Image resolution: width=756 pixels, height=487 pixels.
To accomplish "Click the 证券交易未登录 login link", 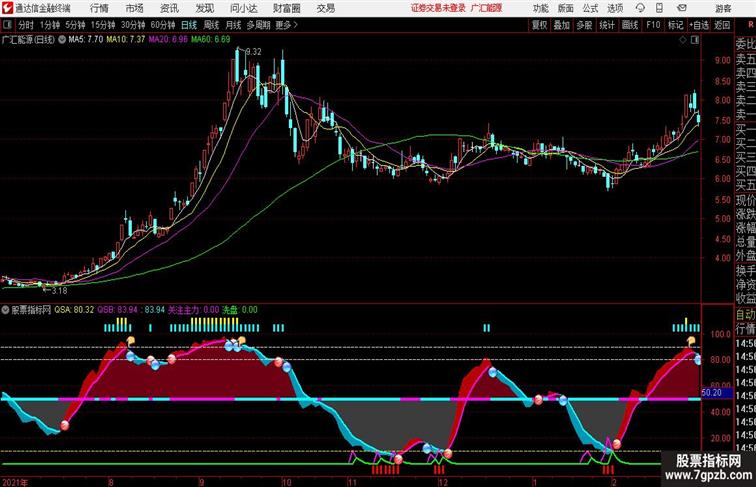I will 438,8.
